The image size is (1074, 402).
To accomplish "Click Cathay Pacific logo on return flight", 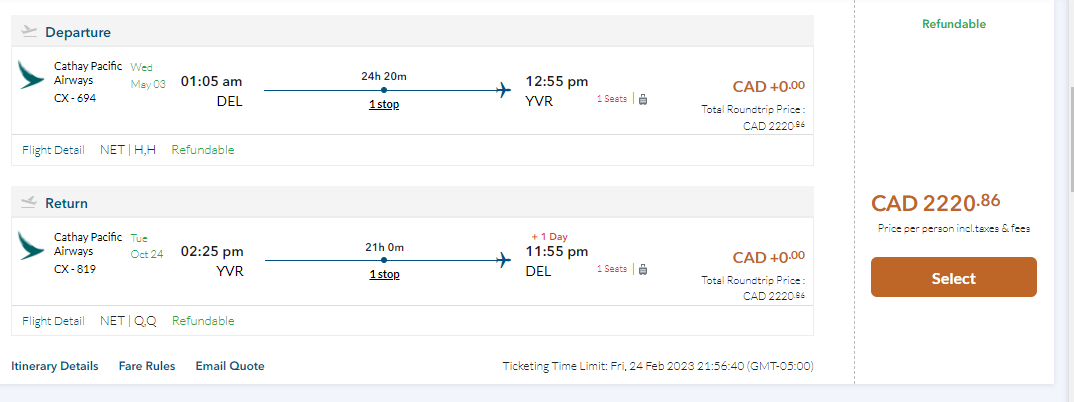I will pos(31,246).
